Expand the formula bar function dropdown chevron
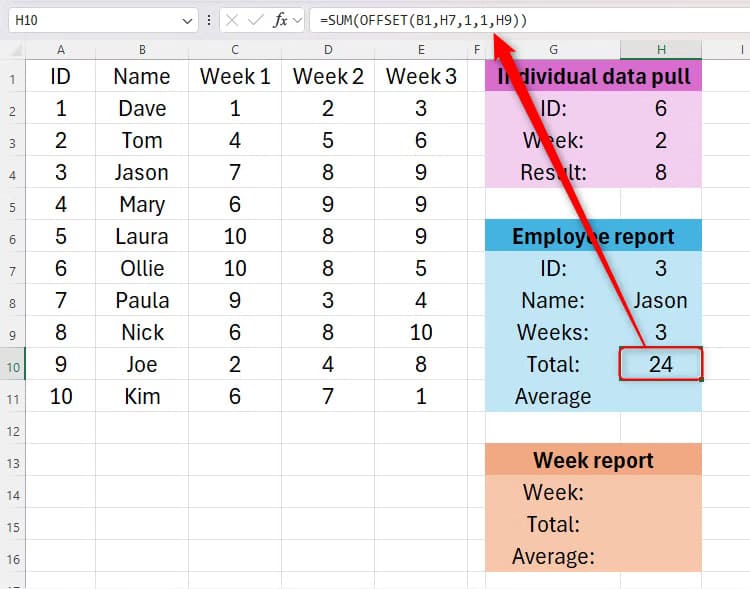The image size is (750, 589). (x=298, y=21)
